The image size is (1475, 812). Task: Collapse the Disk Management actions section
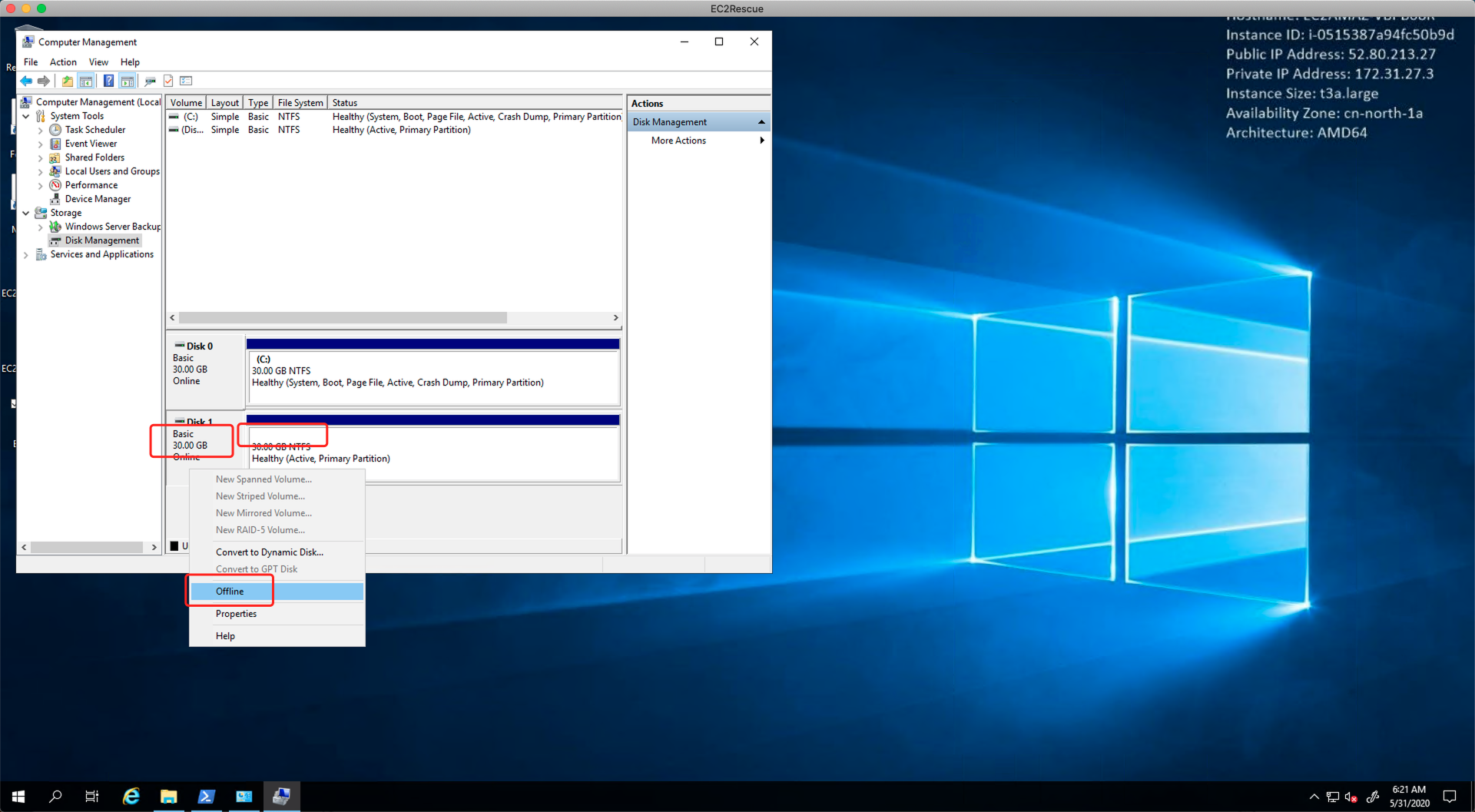tap(761, 122)
